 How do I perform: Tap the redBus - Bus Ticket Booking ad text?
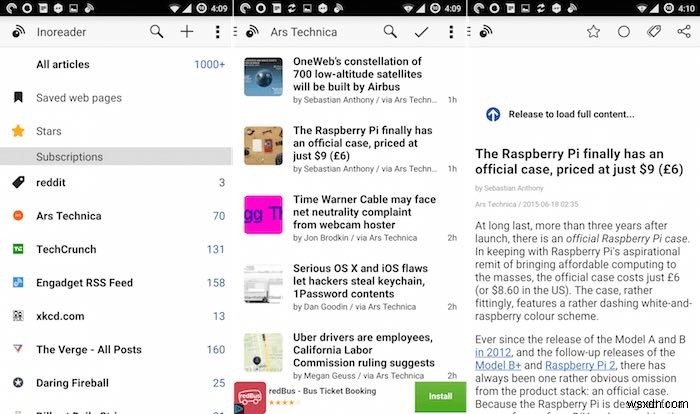pos(322,391)
